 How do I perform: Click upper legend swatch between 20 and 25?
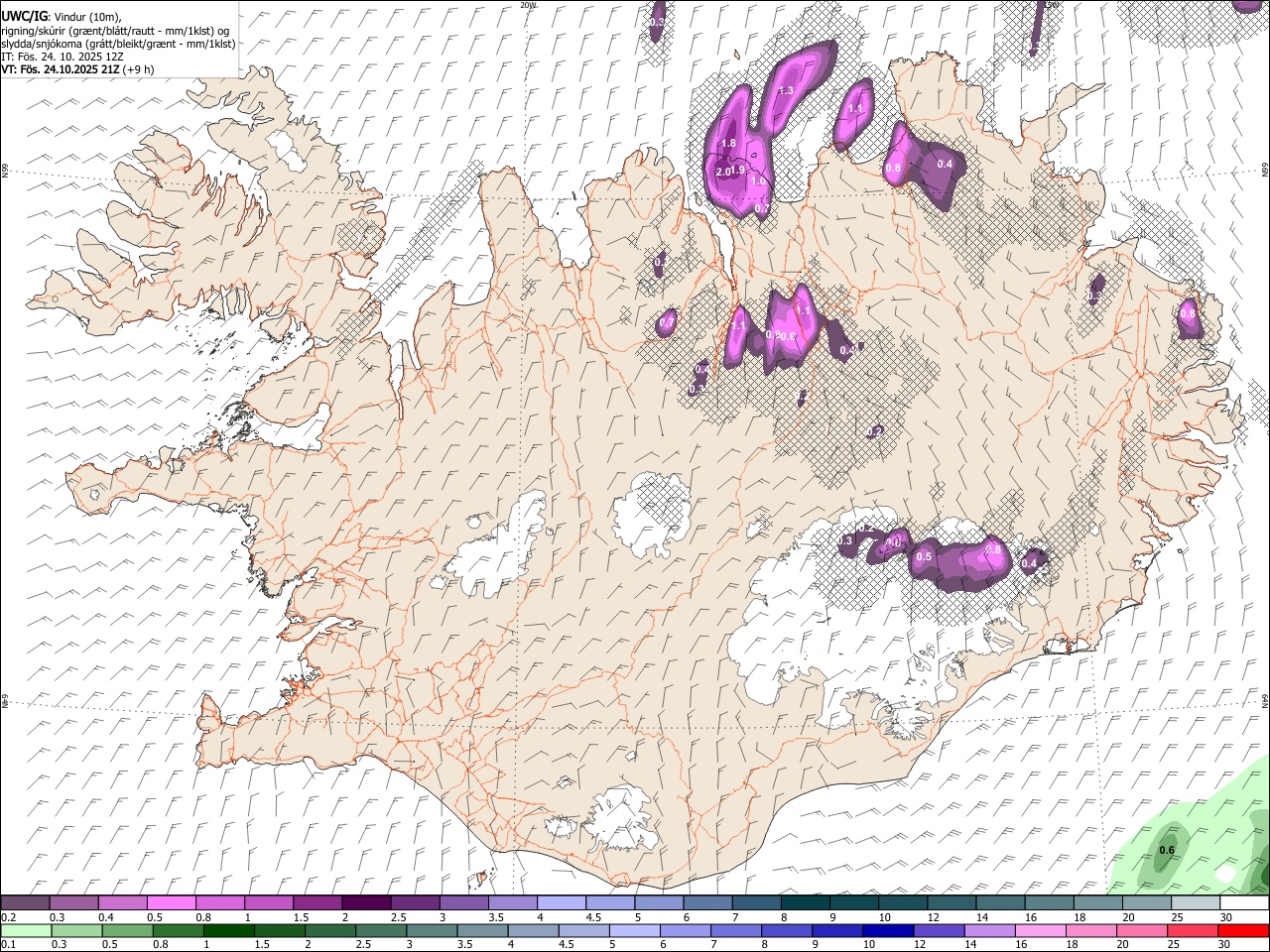tap(1147, 902)
